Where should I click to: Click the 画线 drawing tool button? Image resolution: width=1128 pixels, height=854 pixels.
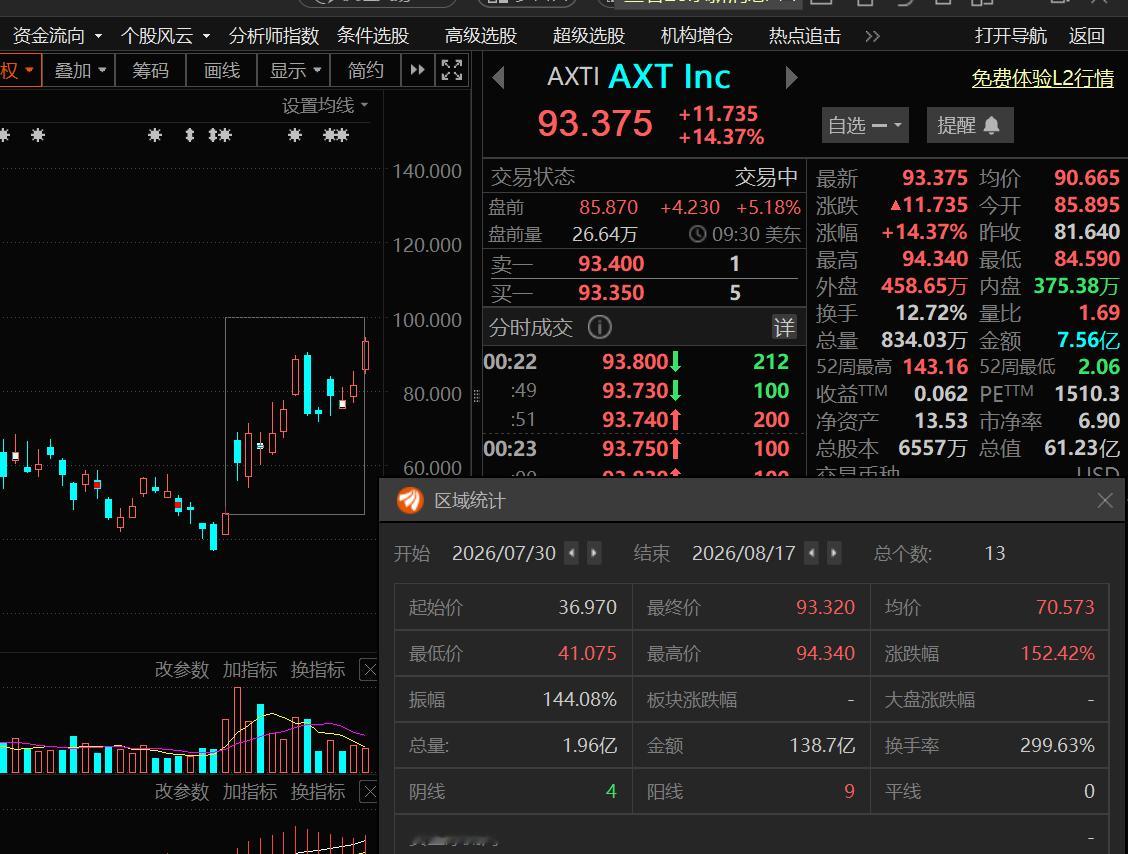click(222, 70)
